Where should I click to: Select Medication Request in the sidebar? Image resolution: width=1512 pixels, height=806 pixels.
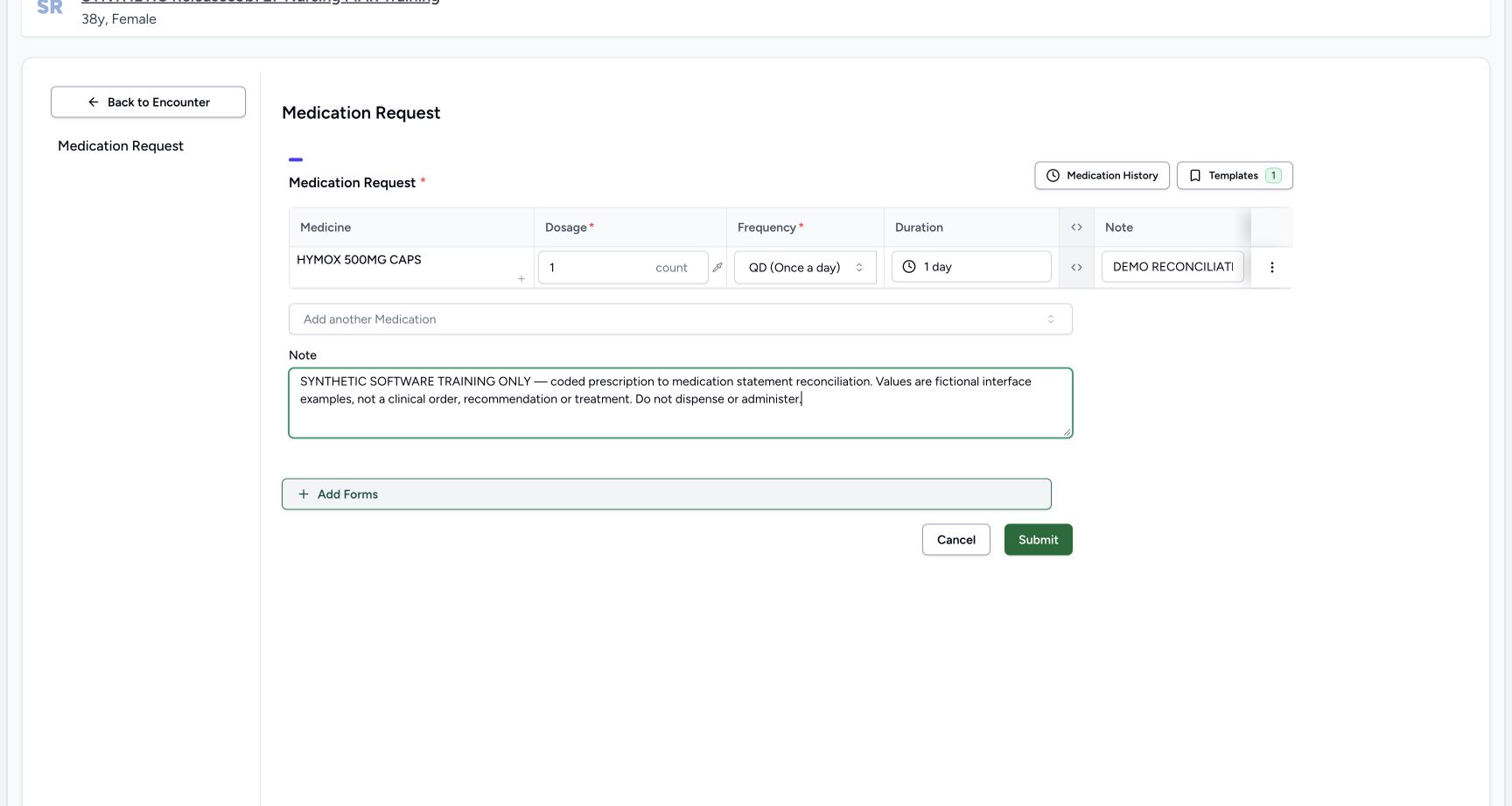point(121,146)
